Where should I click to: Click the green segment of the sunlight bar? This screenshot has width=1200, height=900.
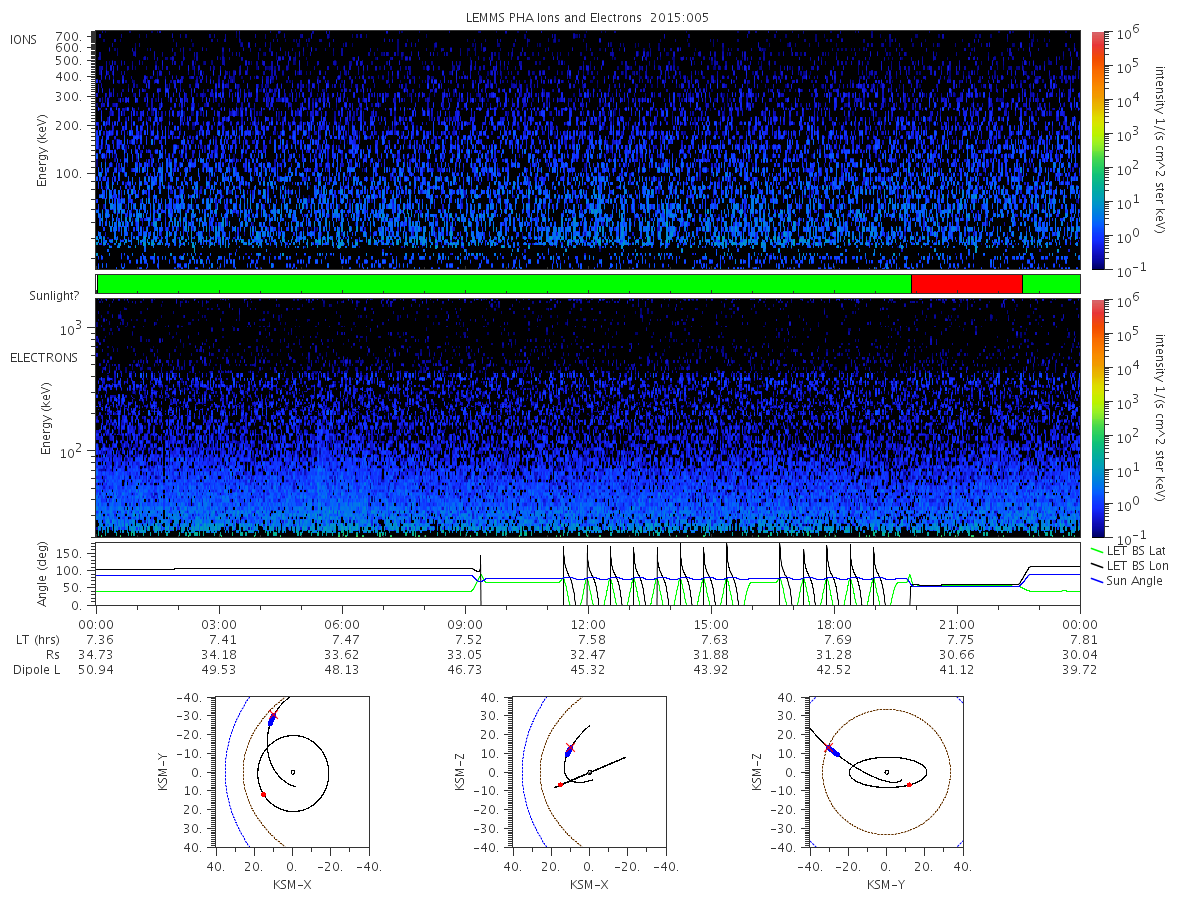pos(504,284)
